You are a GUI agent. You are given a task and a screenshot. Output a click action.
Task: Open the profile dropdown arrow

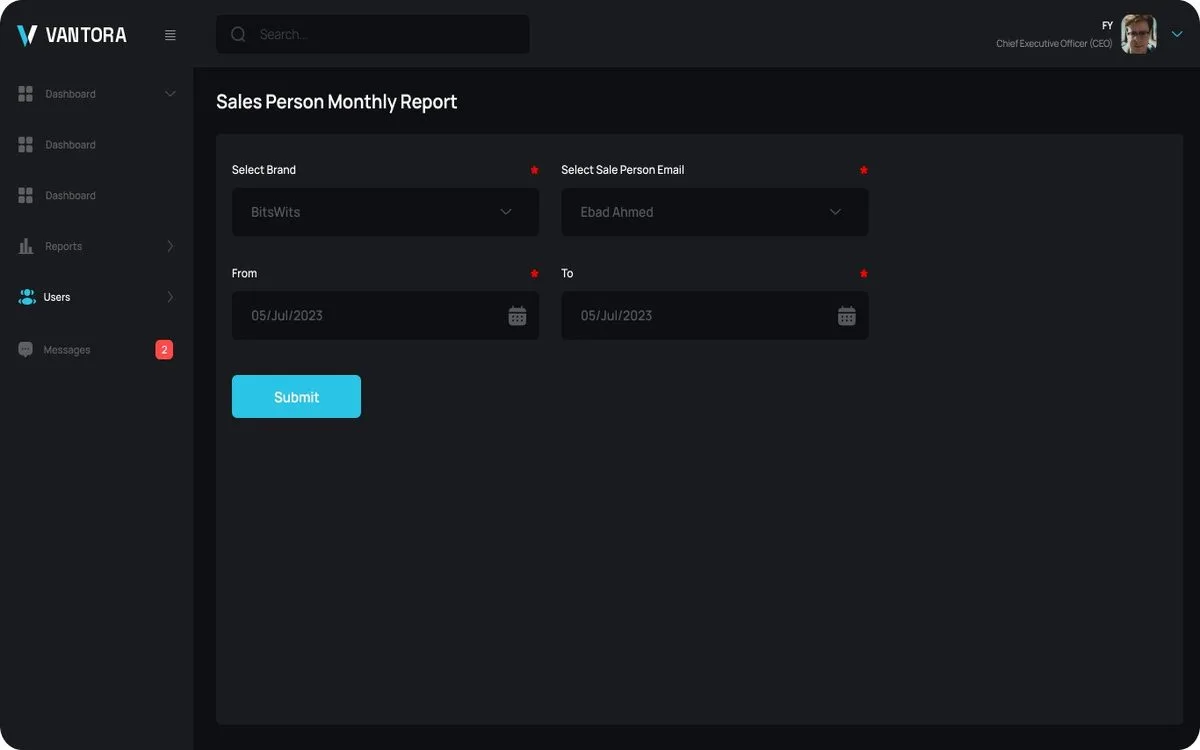coord(1177,34)
